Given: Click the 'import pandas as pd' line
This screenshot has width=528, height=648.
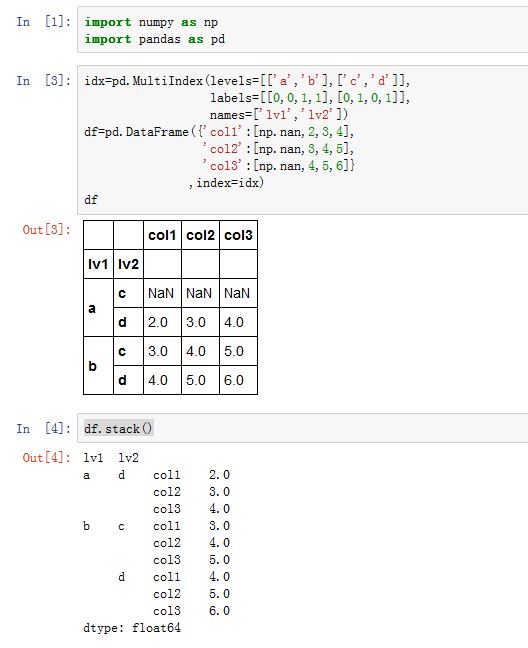Looking at the screenshot, I should point(155,39).
